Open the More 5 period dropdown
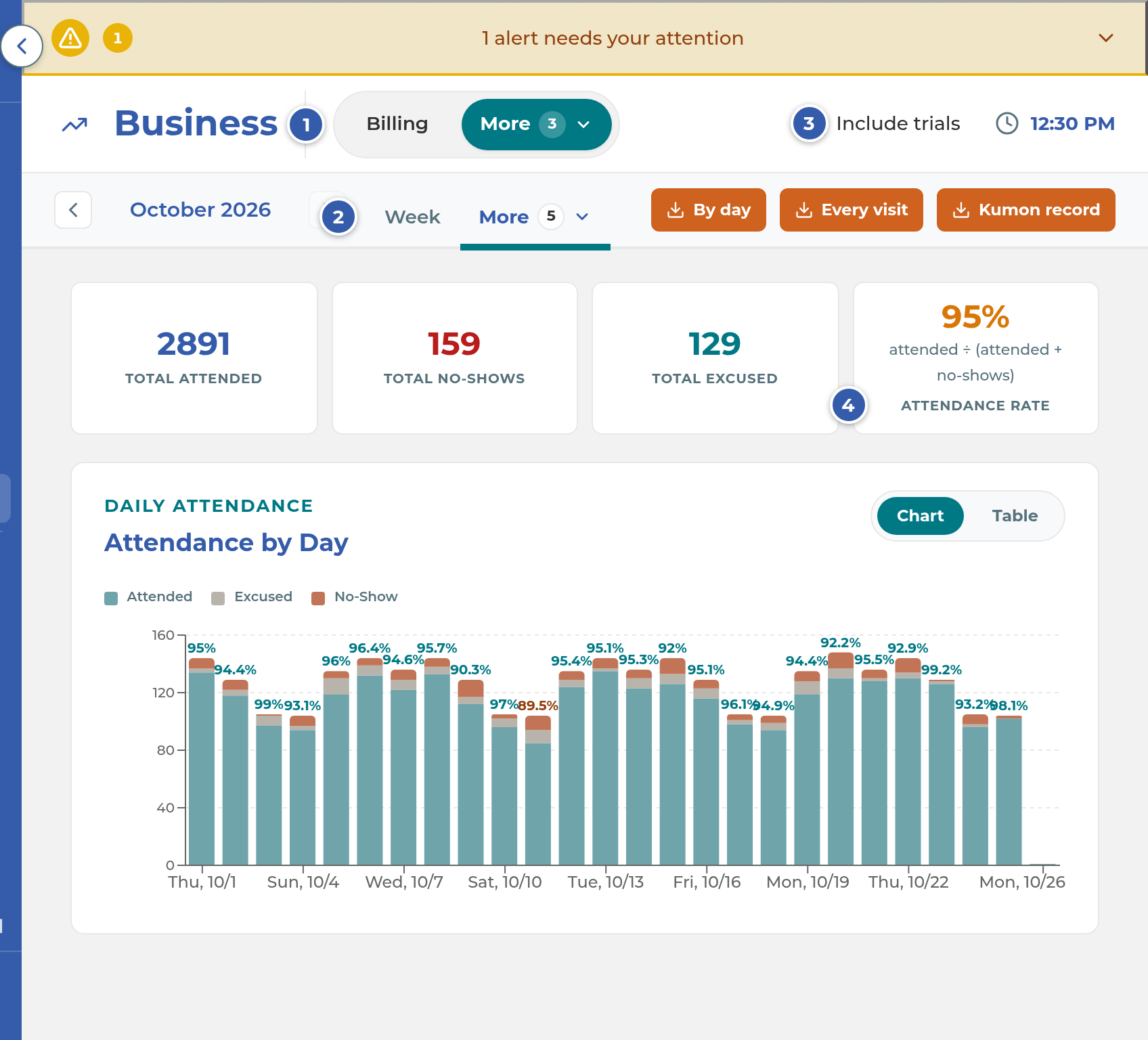1148x1040 pixels. tap(535, 217)
